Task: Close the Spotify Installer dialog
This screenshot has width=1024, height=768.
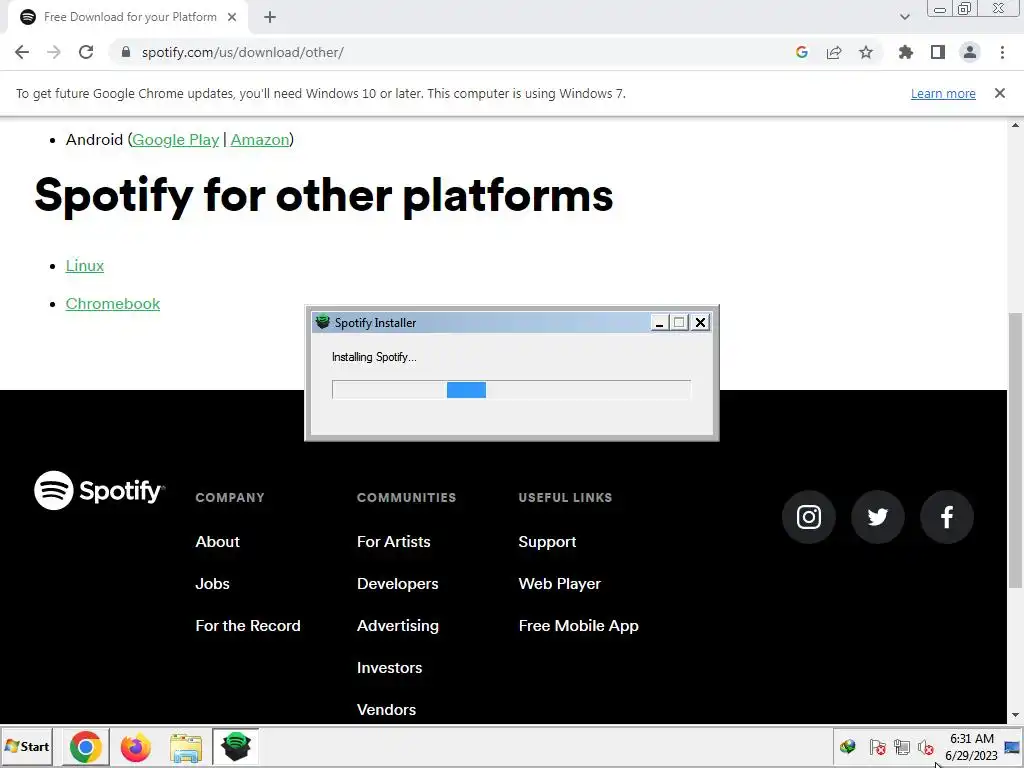Action: (x=700, y=322)
